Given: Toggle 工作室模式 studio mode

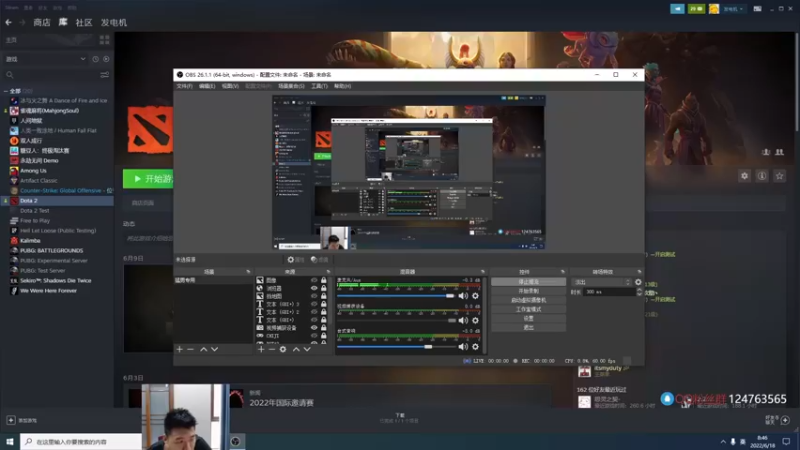Looking at the screenshot, I should 528,309.
